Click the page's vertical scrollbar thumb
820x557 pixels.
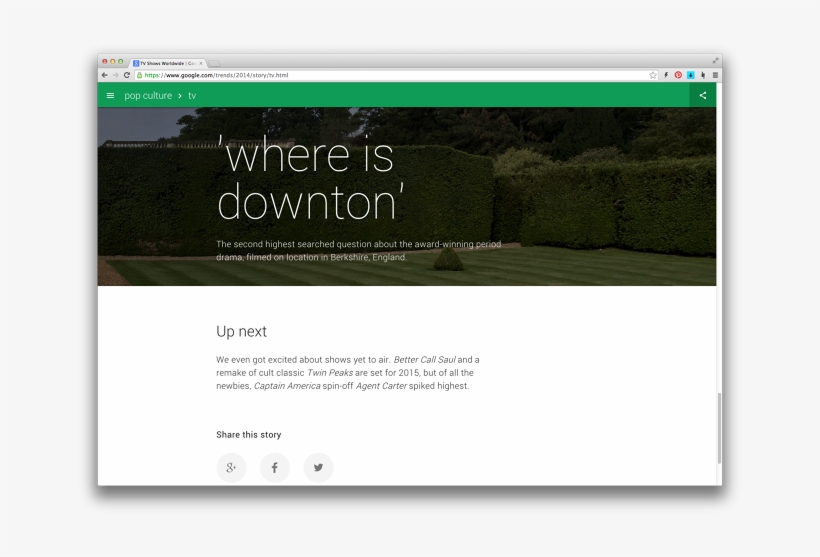pyautogui.click(x=719, y=428)
